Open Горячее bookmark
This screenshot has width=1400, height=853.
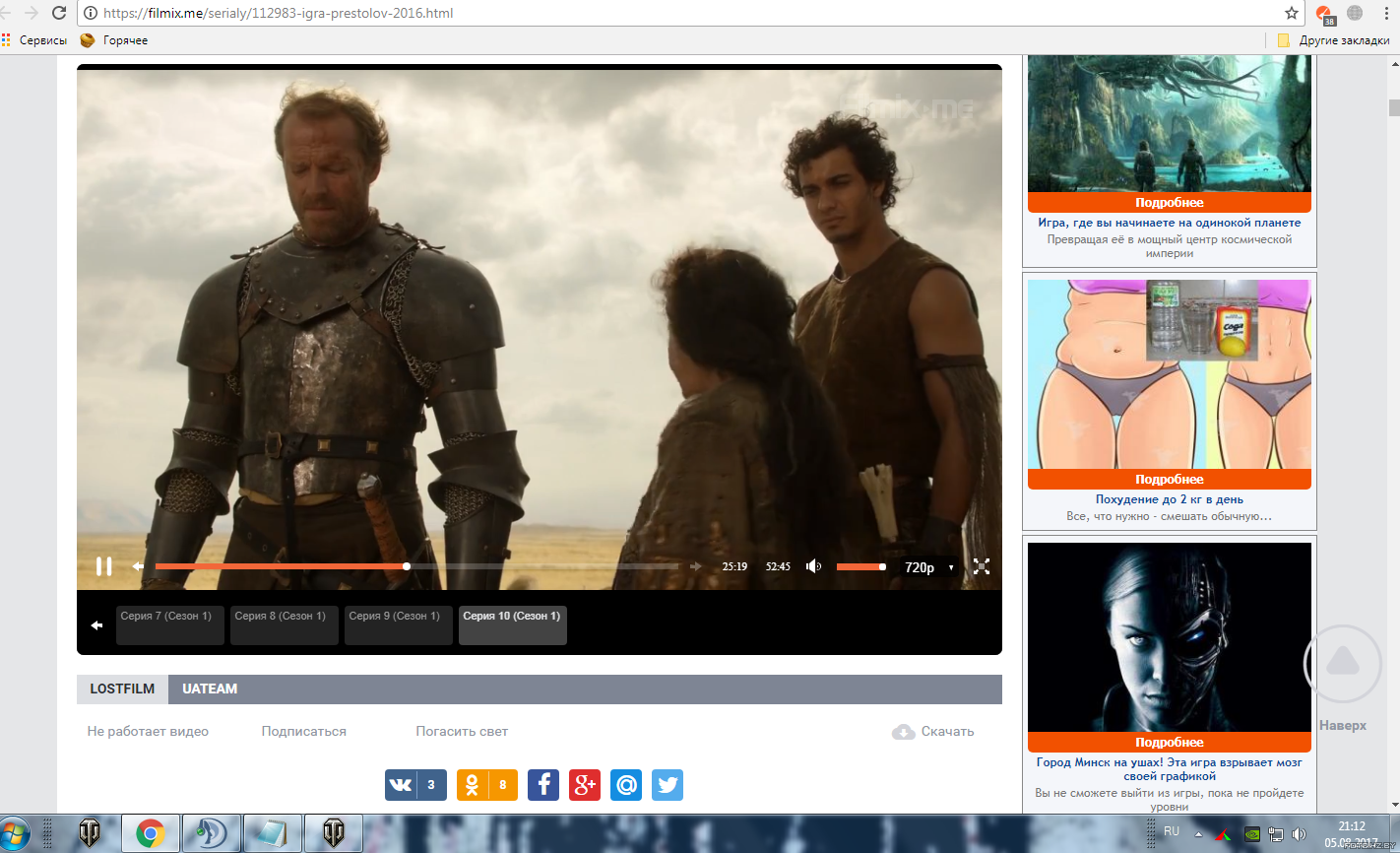click(x=114, y=40)
